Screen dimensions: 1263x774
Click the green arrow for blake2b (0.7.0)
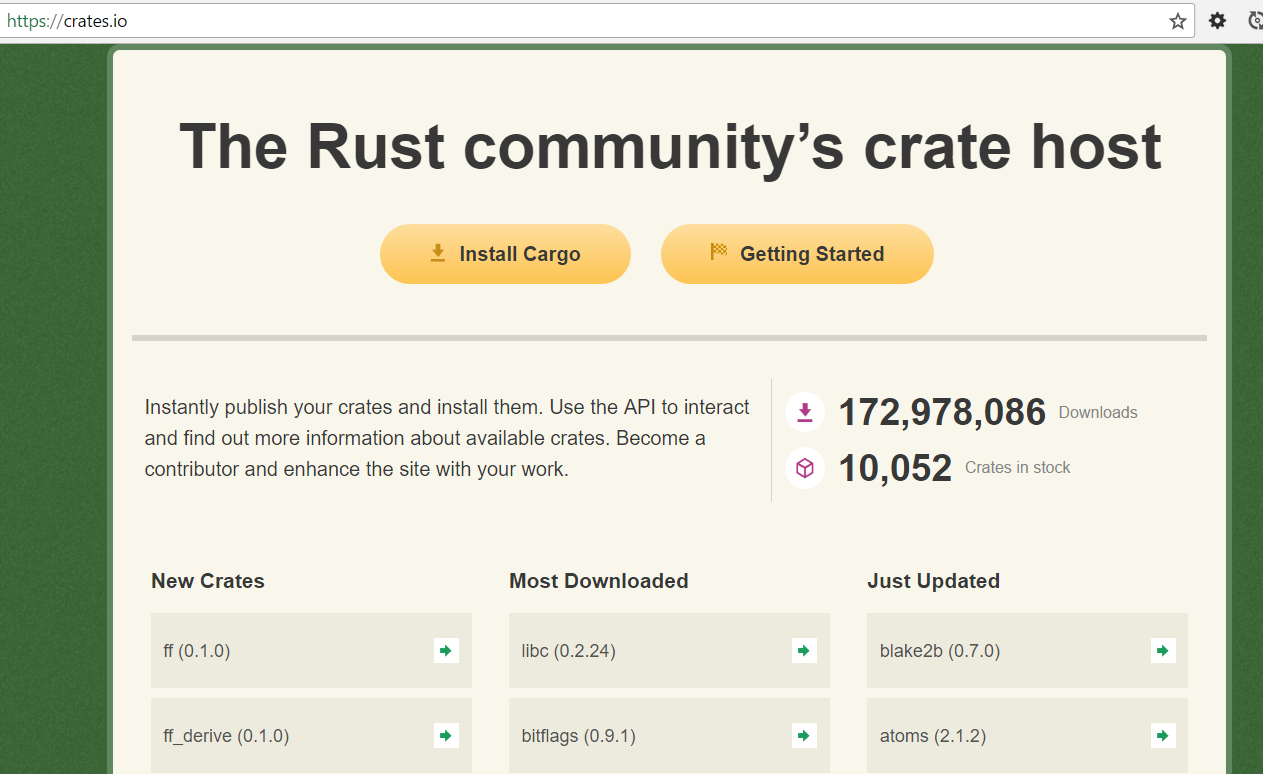point(1162,651)
